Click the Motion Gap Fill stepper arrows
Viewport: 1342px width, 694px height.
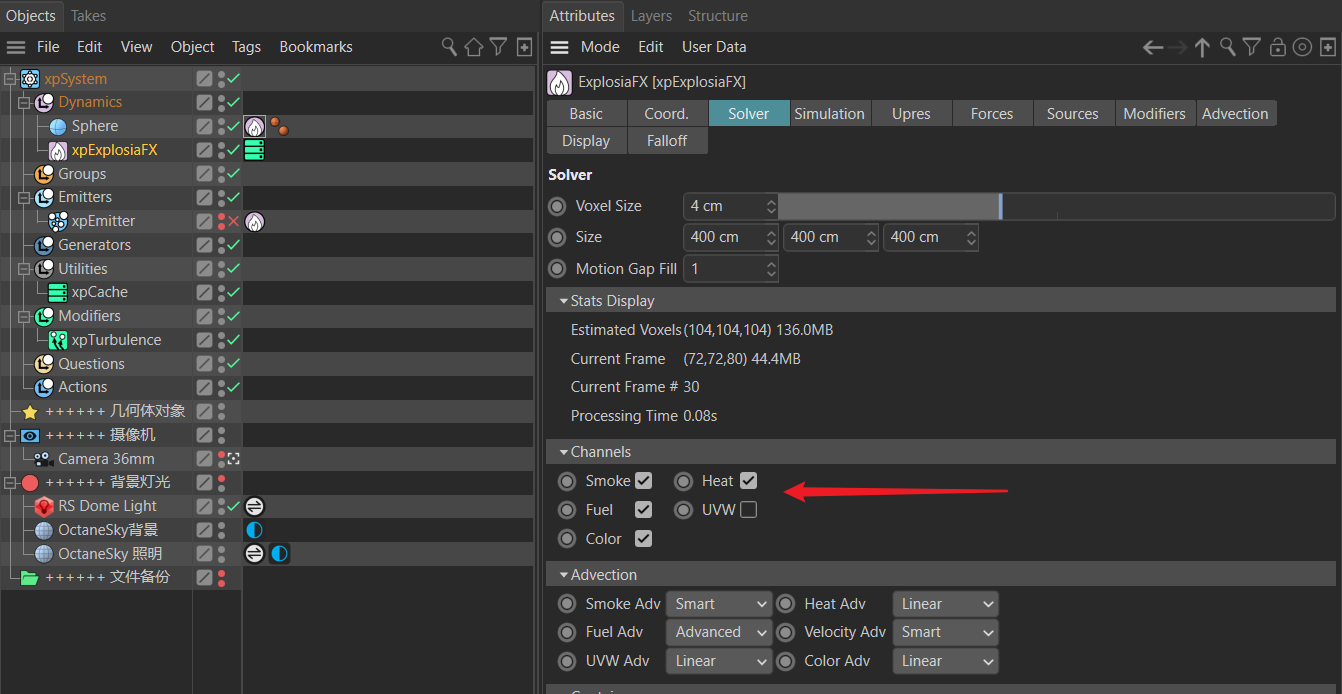click(x=771, y=269)
